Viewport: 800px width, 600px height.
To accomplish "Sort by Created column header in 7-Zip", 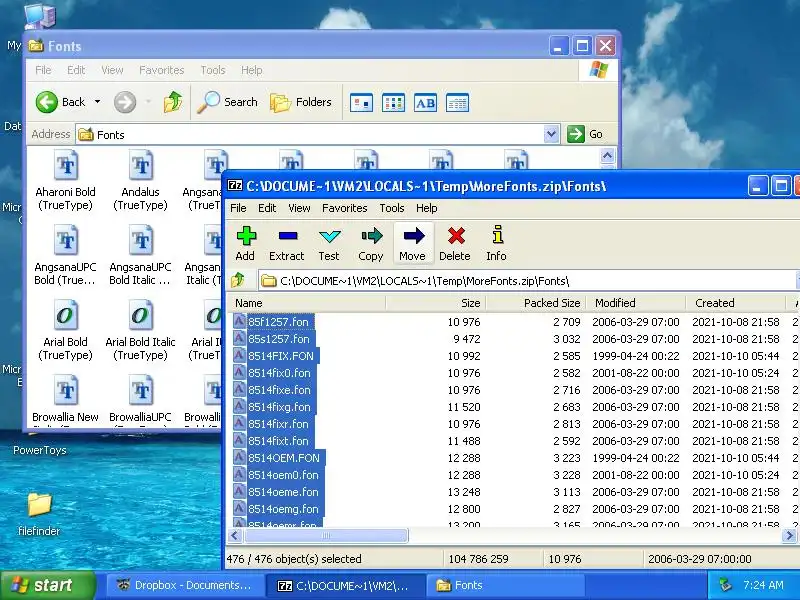I will pos(736,303).
